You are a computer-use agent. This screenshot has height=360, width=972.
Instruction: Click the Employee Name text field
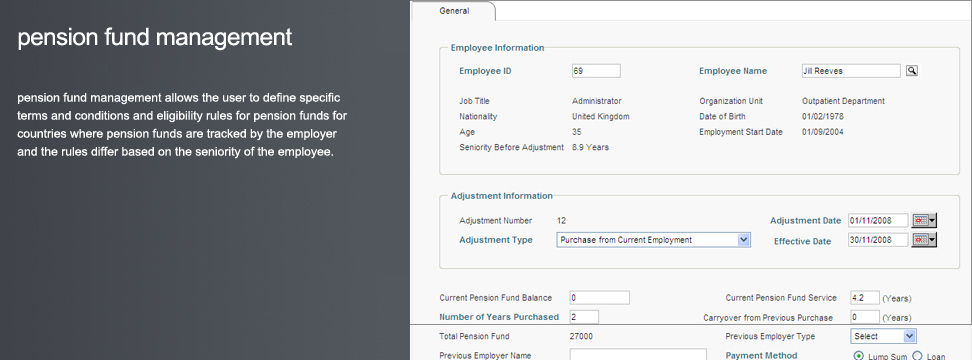[850, 71]
